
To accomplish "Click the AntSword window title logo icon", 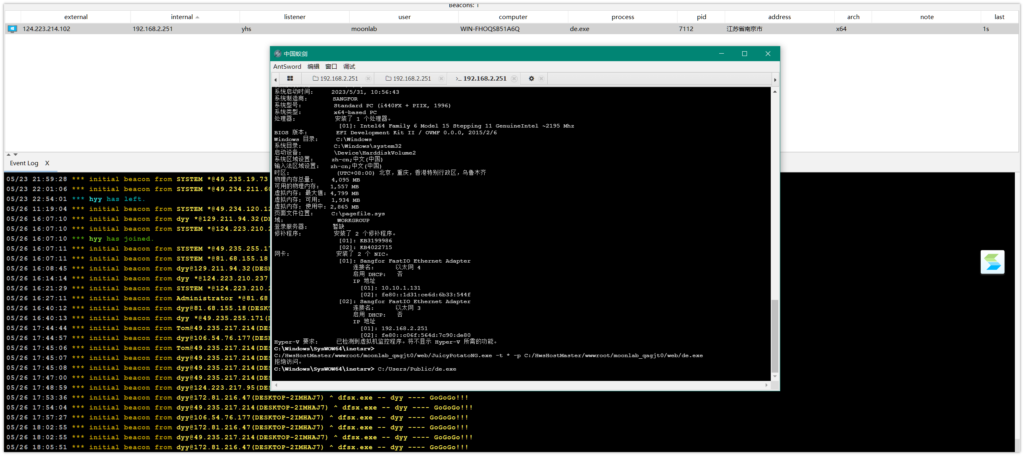I will click(278, 54).
